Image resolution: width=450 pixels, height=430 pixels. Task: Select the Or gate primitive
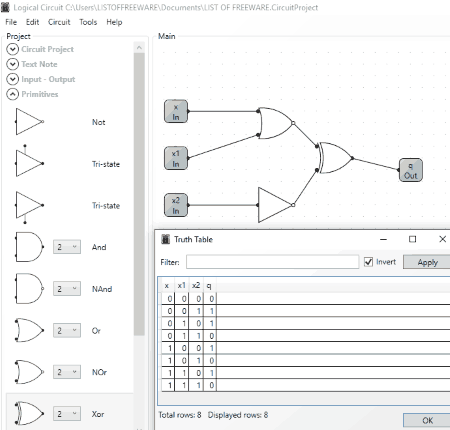click(29, 330)
